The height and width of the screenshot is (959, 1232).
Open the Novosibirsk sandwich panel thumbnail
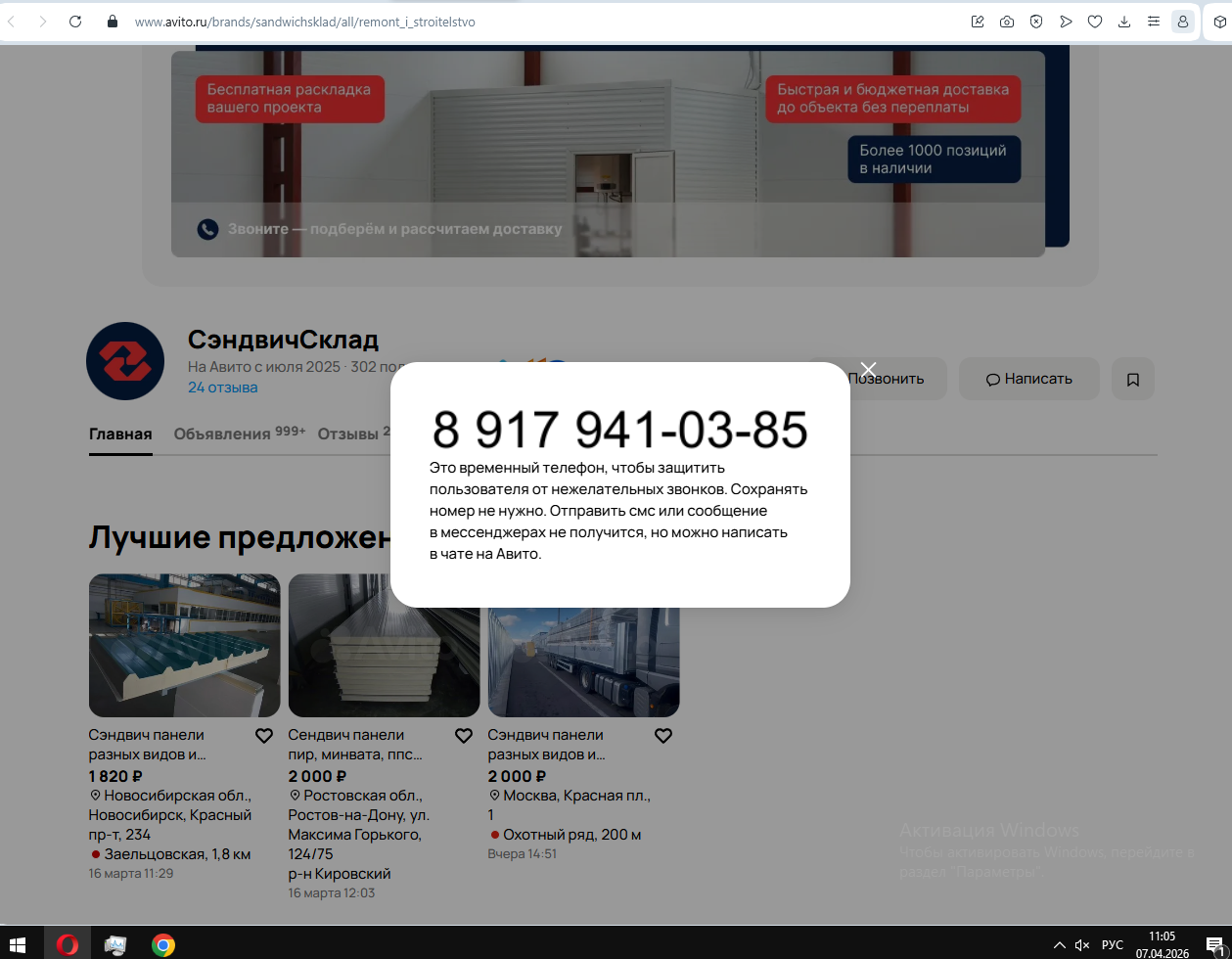pyautogui.click(x=184, y=645)
